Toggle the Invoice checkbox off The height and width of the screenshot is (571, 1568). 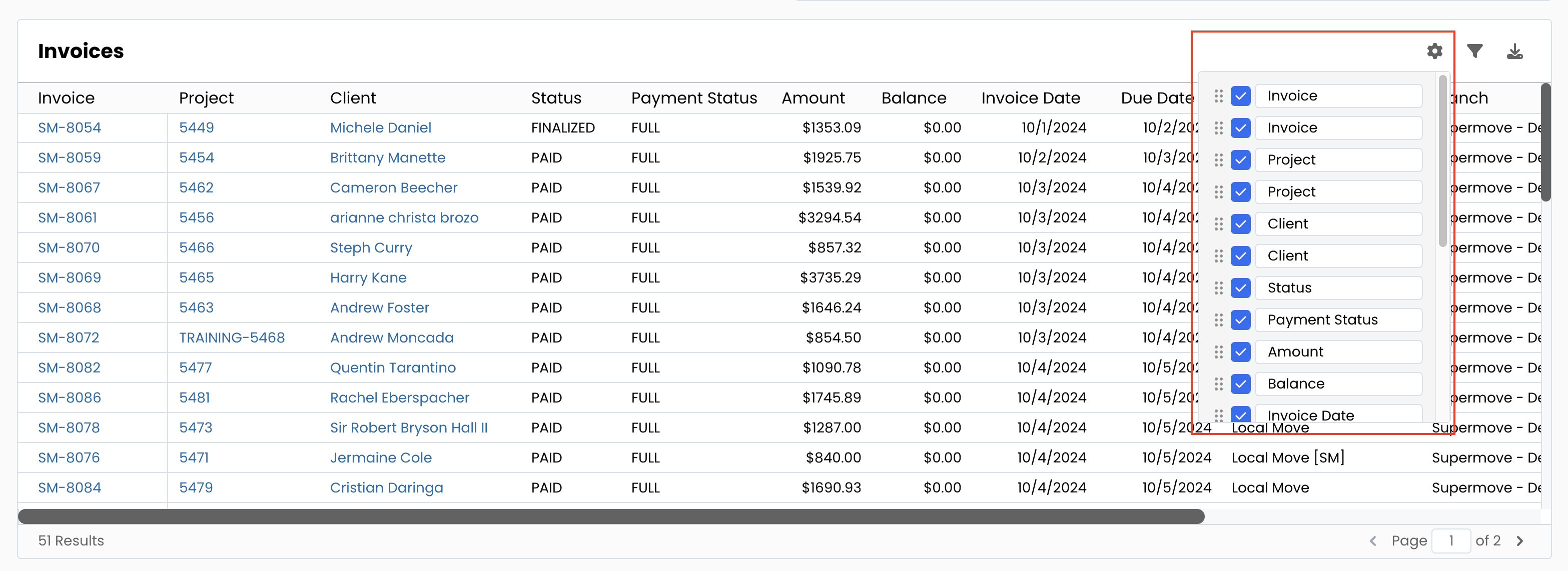click(x=1241, y=95)
